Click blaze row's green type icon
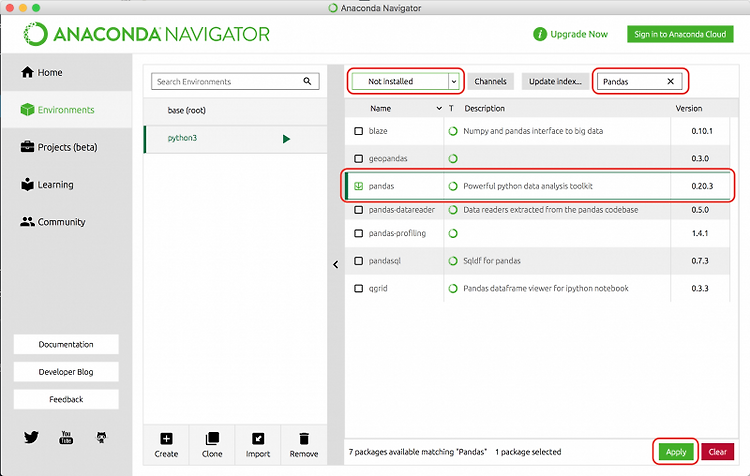The image size is (750, 476). pos(452,131)
